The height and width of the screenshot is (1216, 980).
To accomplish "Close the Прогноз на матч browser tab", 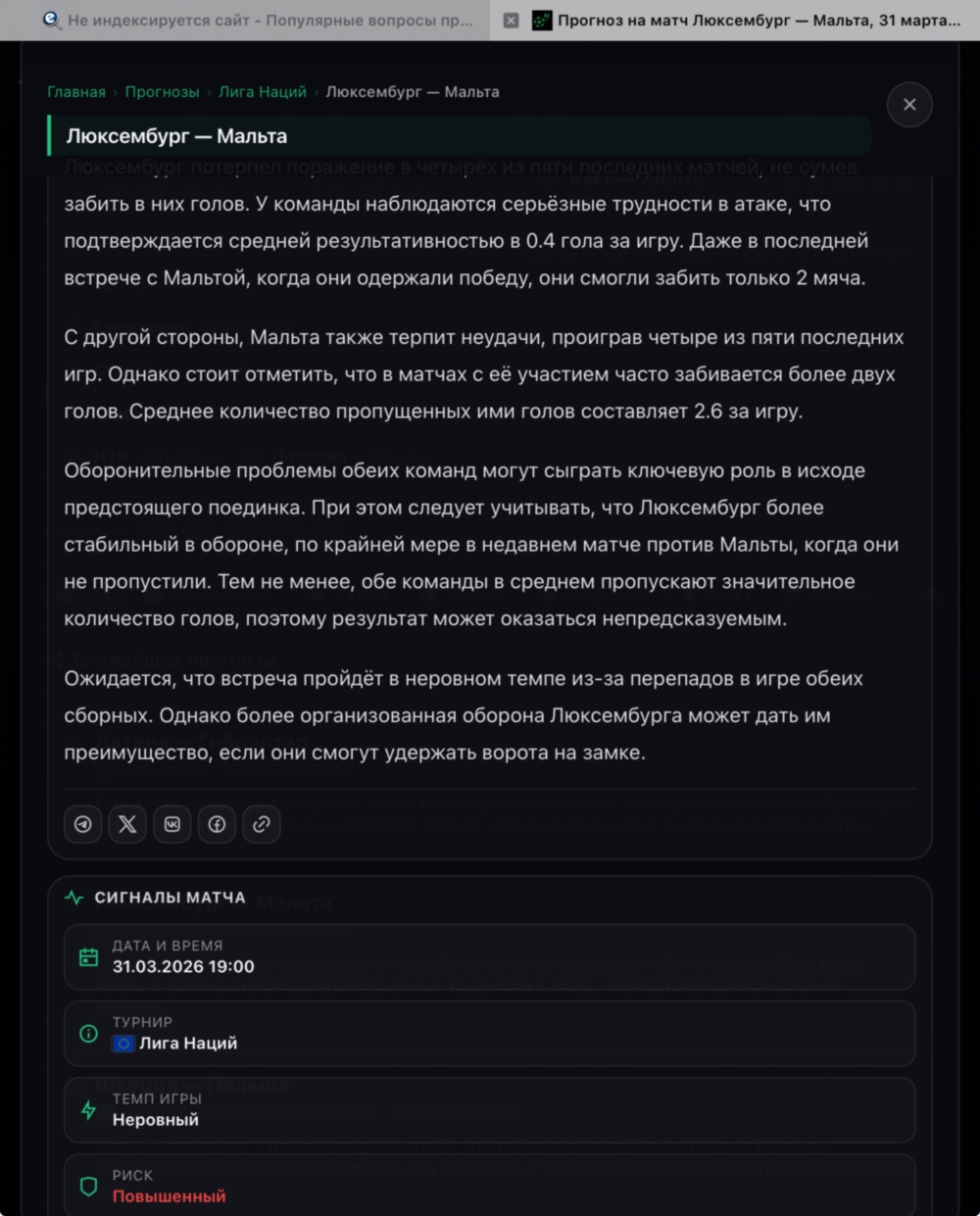I will pos(511,21).
